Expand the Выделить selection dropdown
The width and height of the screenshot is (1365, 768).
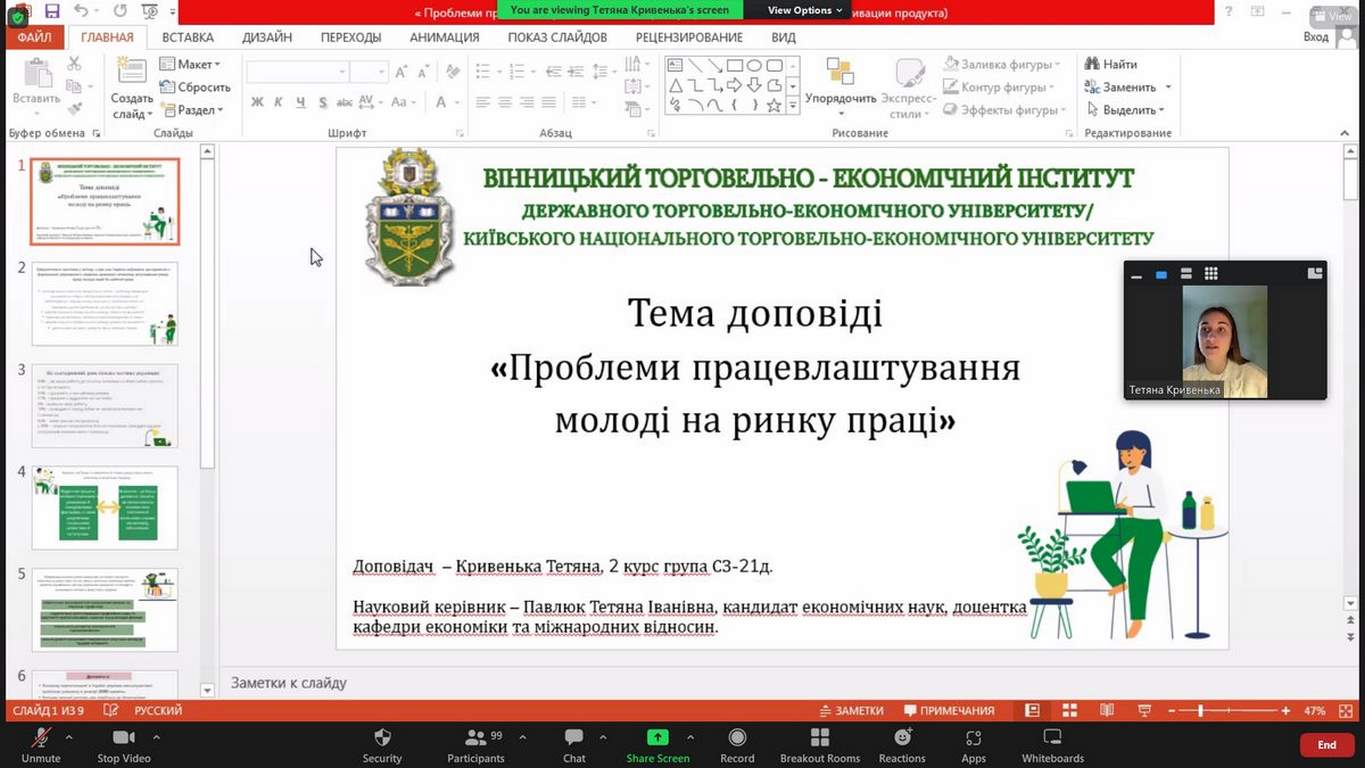[1128, 110]
